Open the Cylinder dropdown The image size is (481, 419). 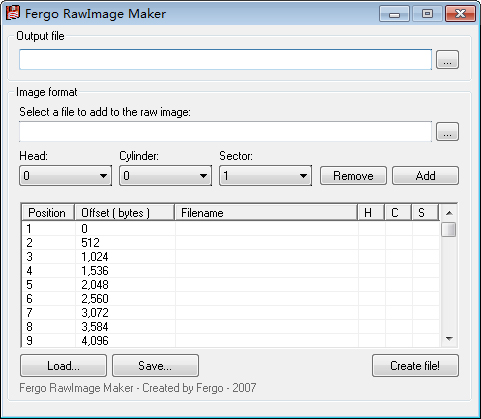(165, 175)
